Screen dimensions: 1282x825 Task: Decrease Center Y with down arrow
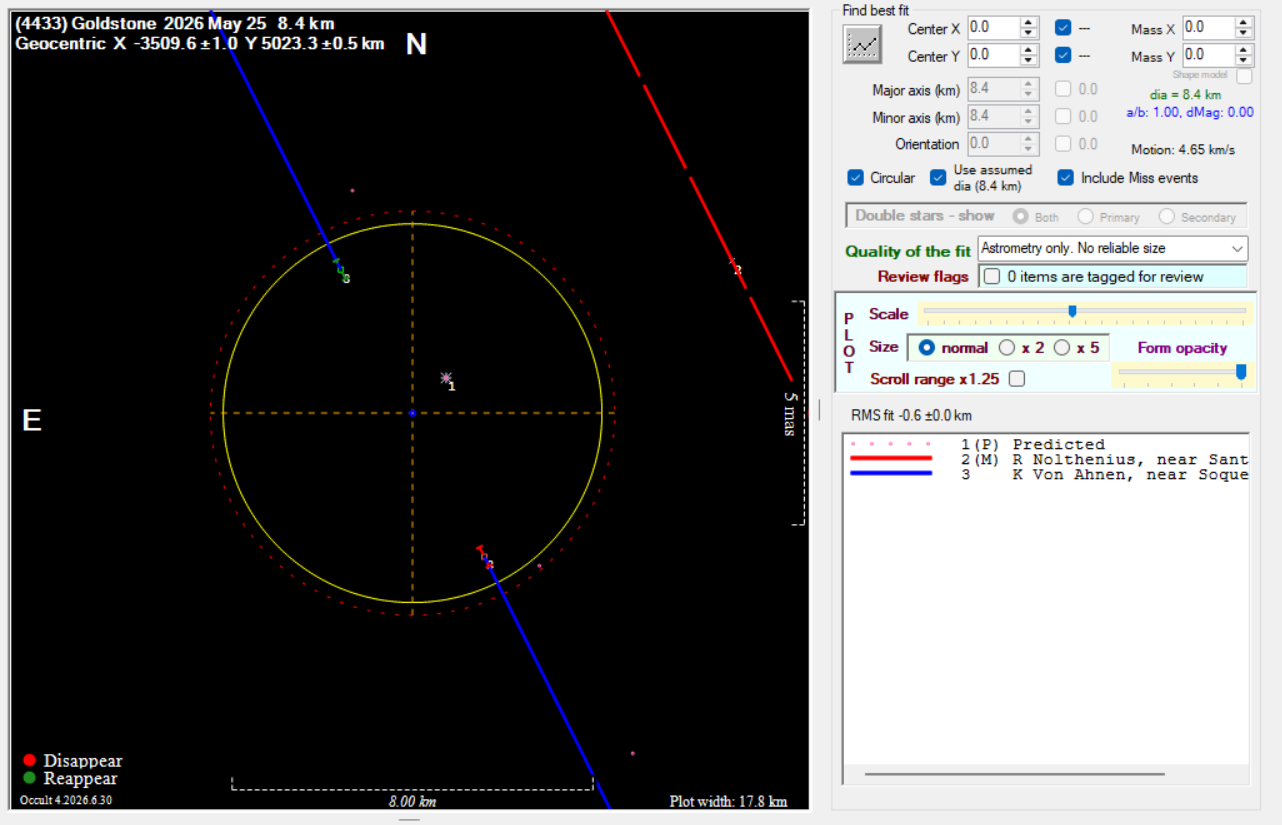[1029, 60]
